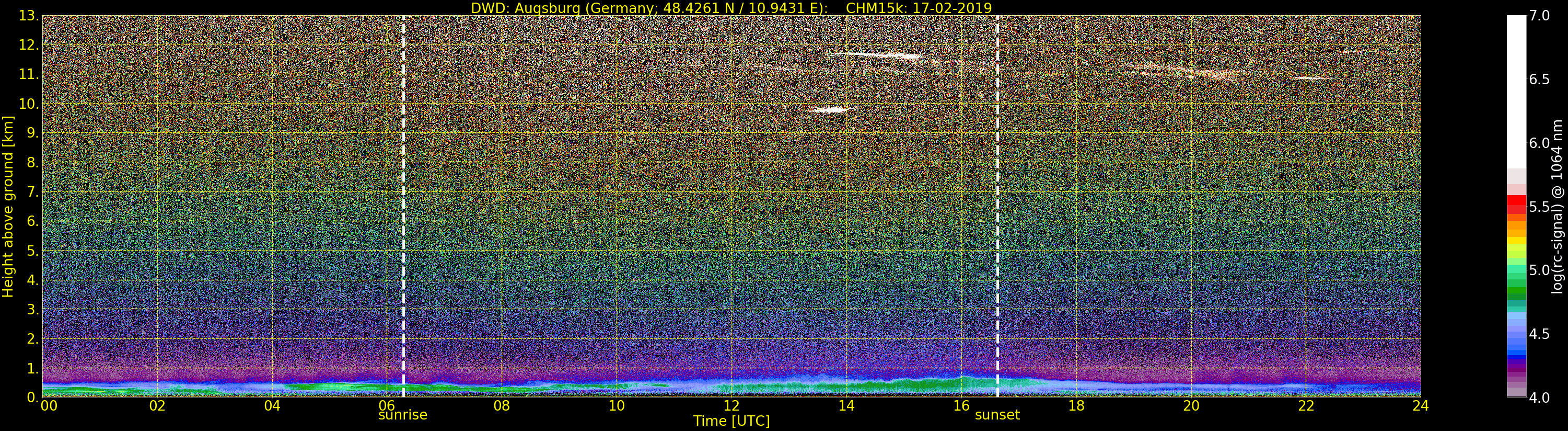
Task: Click the '3.' height axis tick label
Action: tap(32, 309)
